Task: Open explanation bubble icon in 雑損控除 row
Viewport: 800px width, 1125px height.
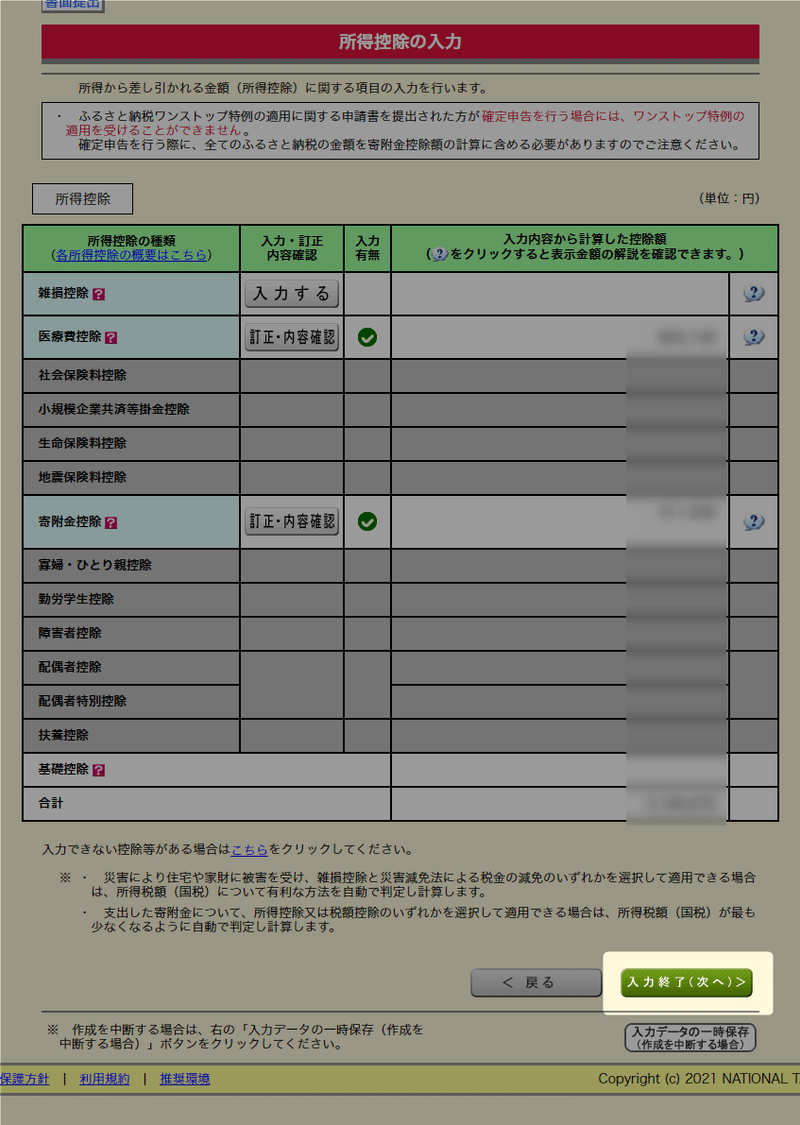Action: (x=753, y=293)
